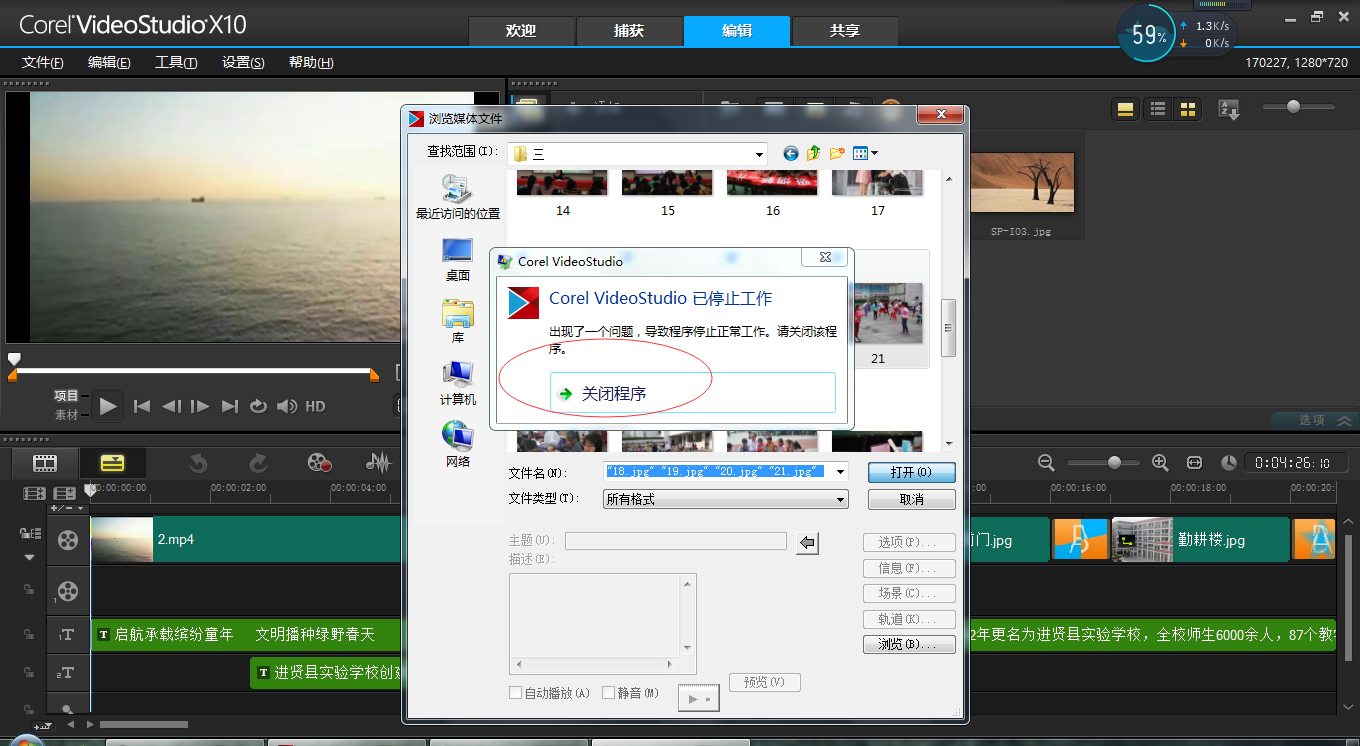Toggle repeat playback icon
The height and width of the screenshot is (746, 1360).
point(258,406)
